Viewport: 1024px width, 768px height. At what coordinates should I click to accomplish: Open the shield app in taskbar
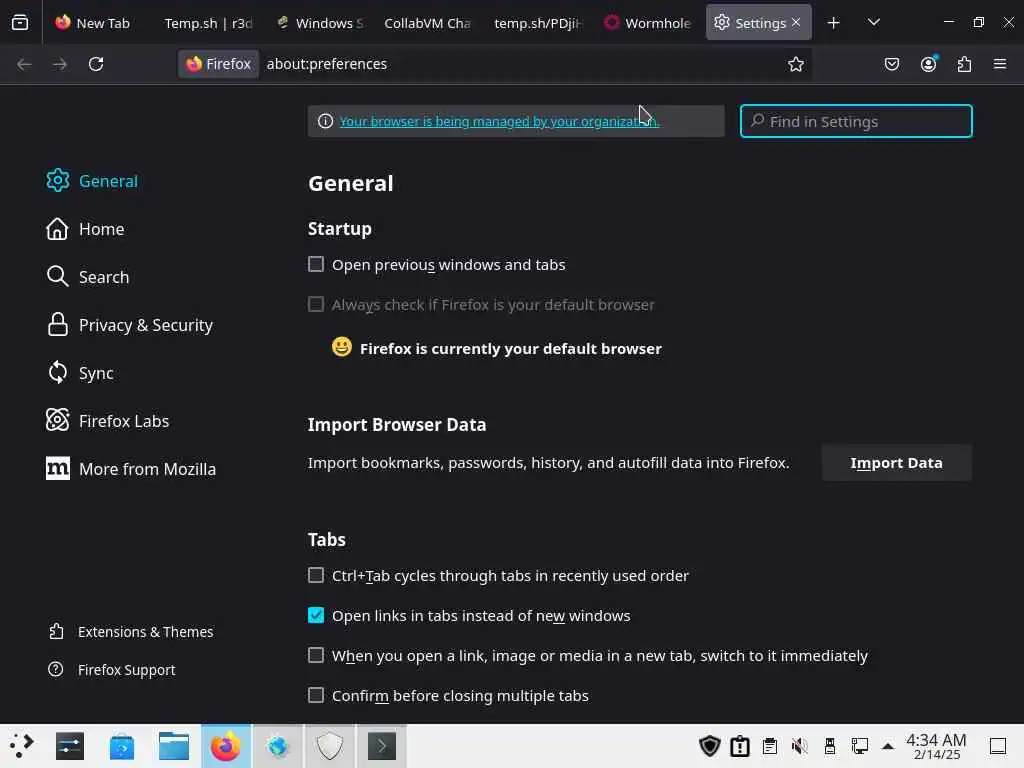click(x=330, y=746)
